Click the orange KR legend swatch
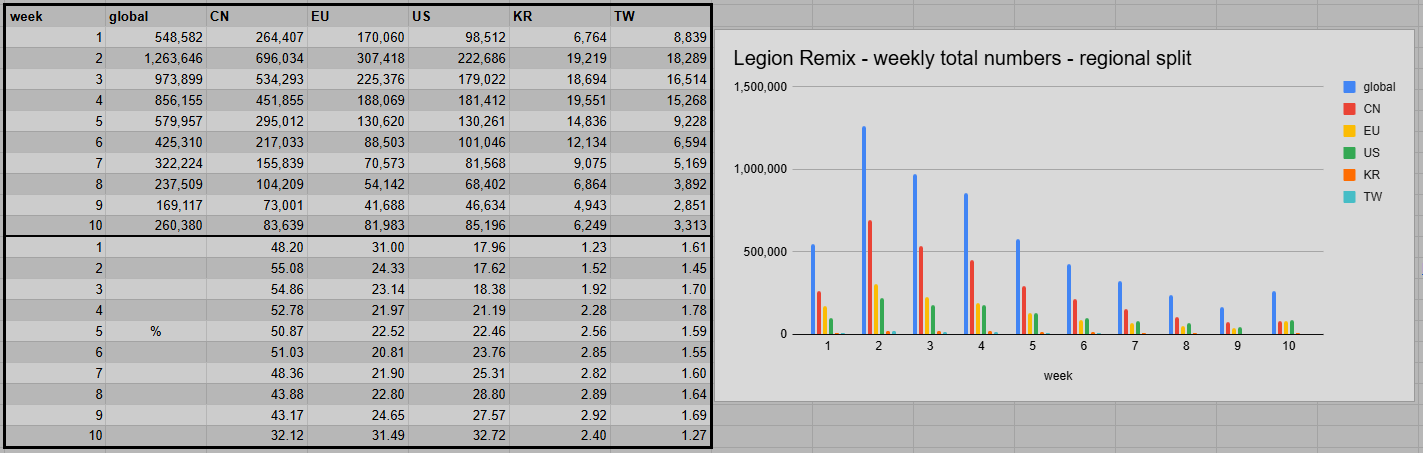This screenshot has width=1423, height=453. 1347,175
